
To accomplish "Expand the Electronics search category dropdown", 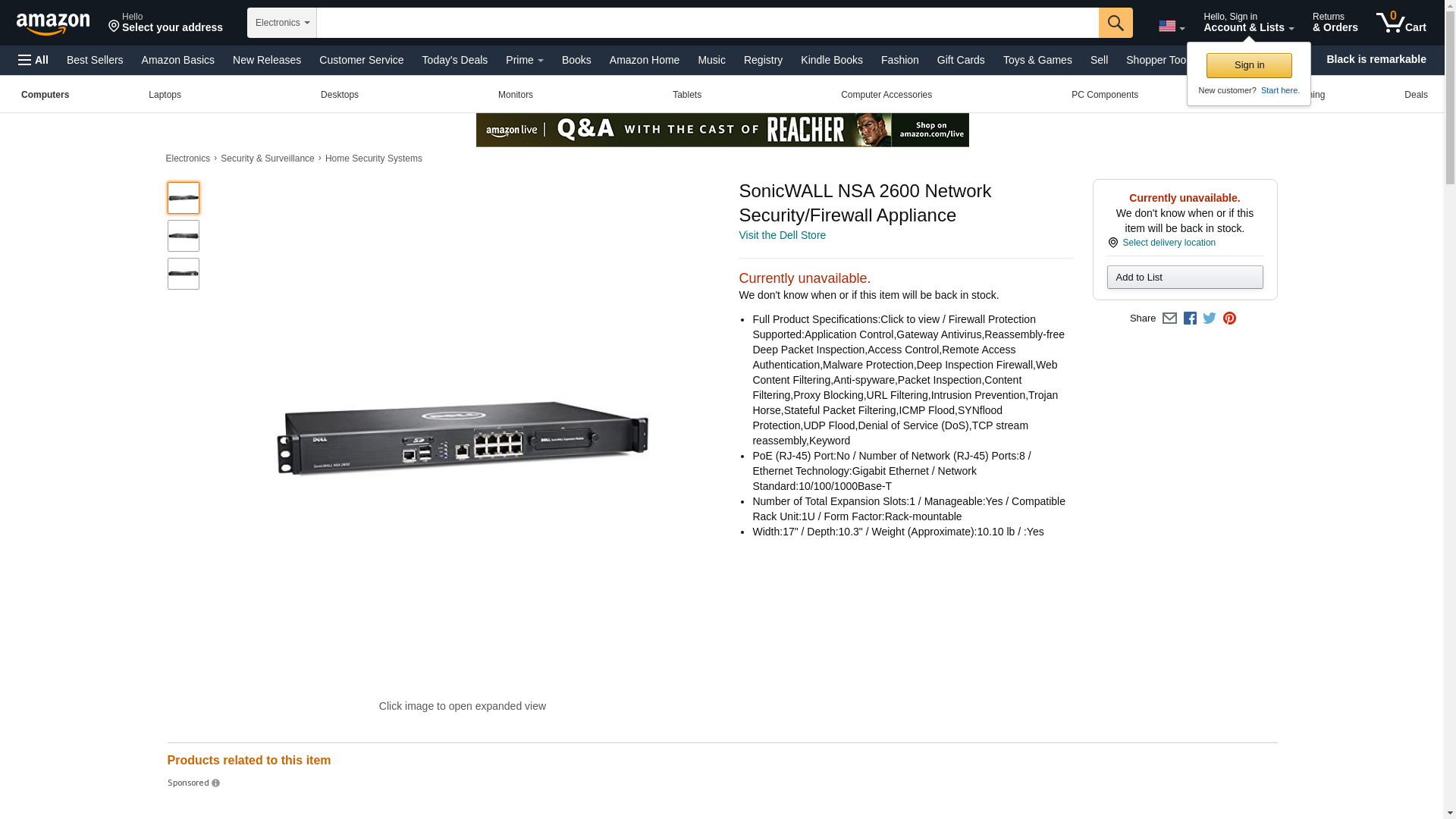I will pos(282,23).
